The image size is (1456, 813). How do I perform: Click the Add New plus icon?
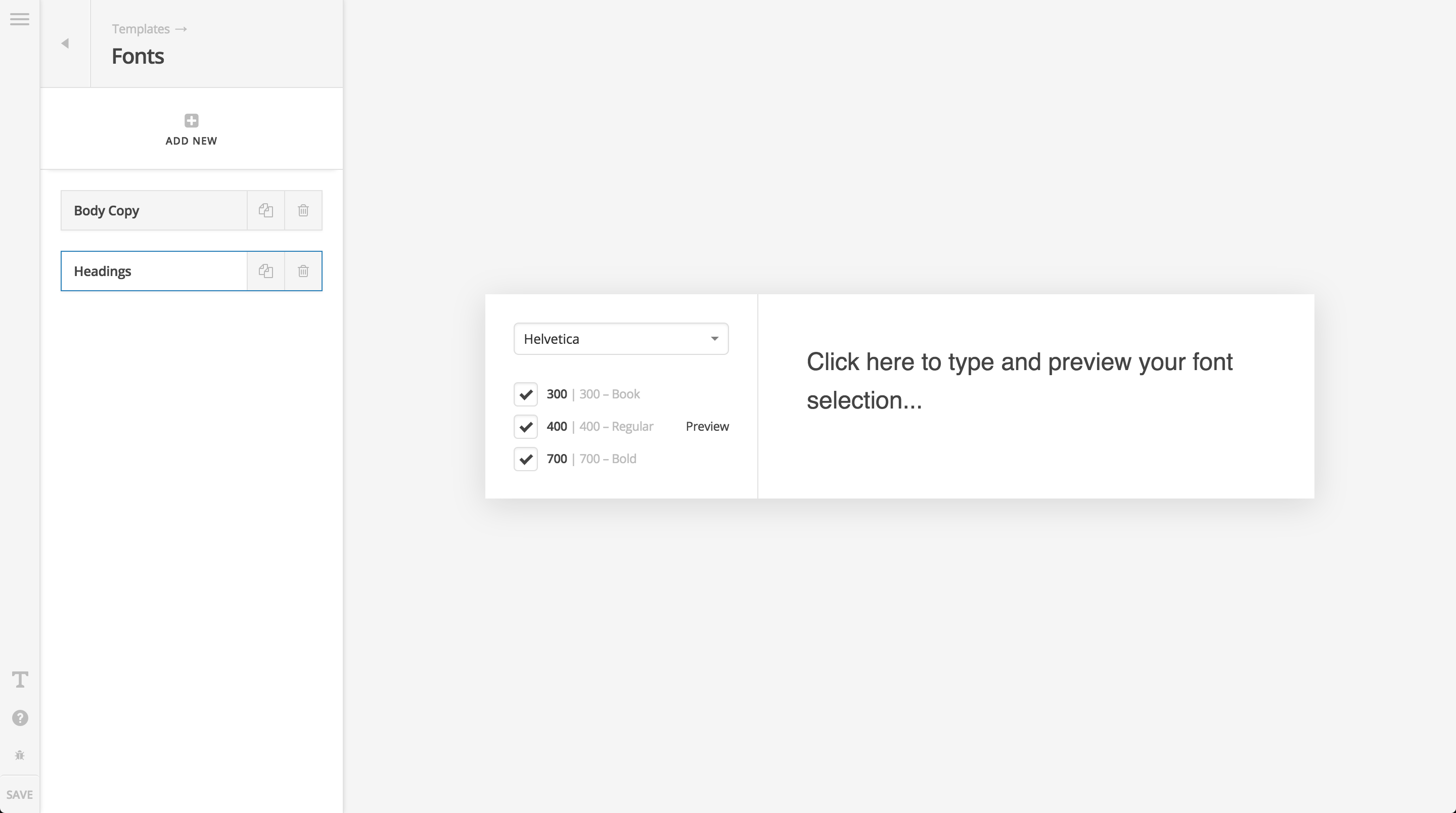tap(192, 120)
